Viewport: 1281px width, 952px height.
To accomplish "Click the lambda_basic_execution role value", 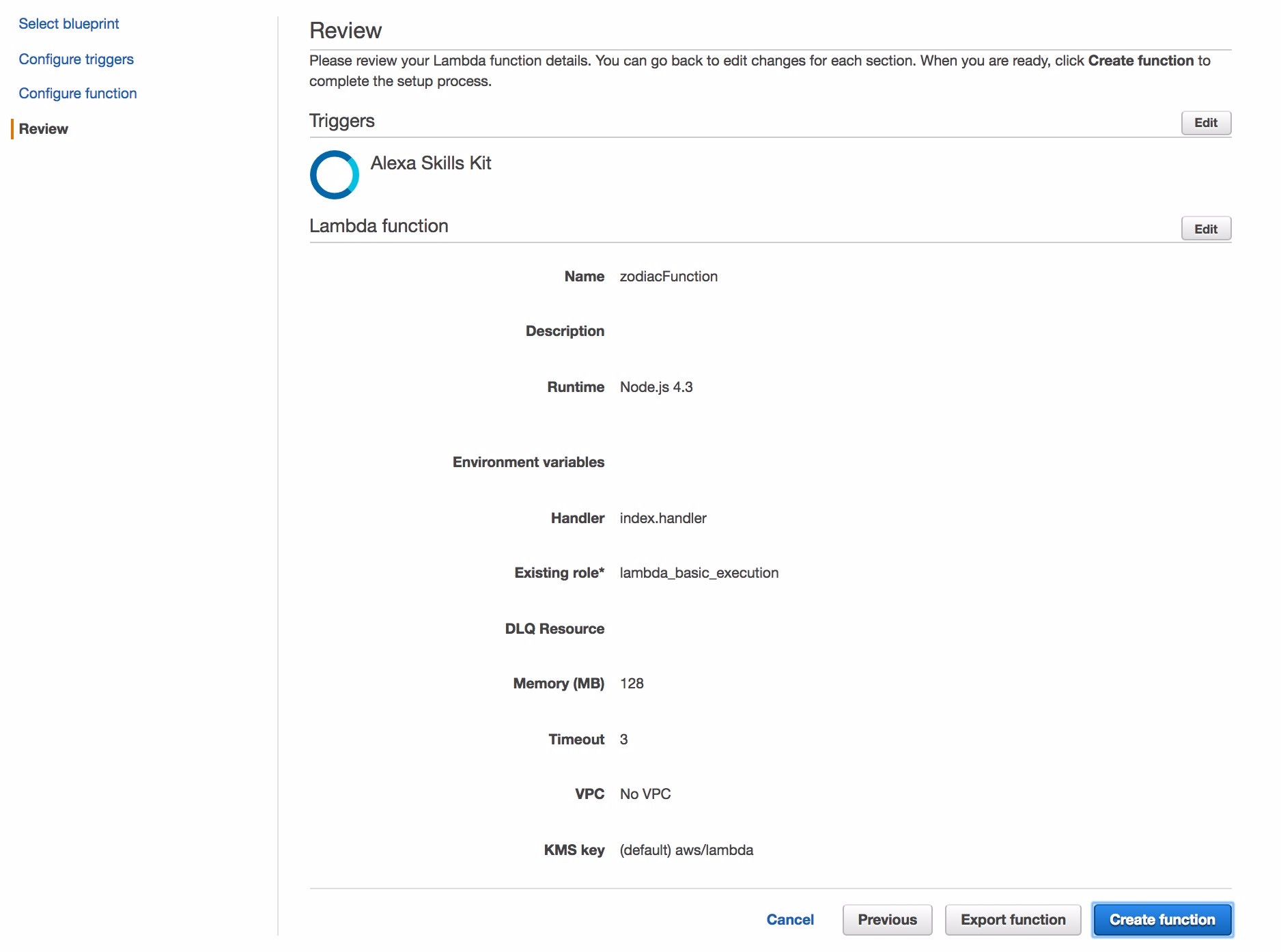I will (x=699, y=573).
